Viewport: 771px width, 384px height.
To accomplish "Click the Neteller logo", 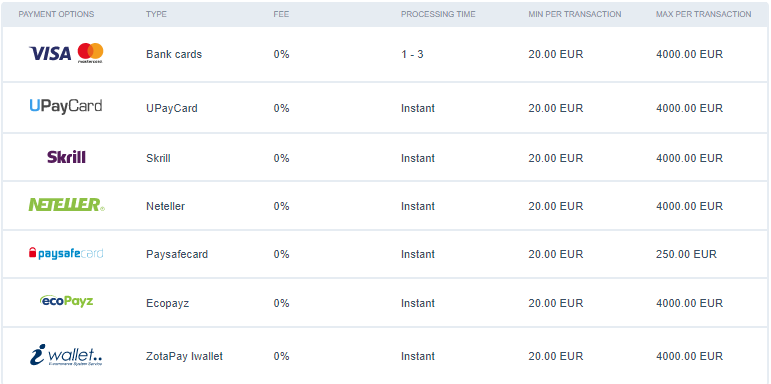I will point(66,205).
